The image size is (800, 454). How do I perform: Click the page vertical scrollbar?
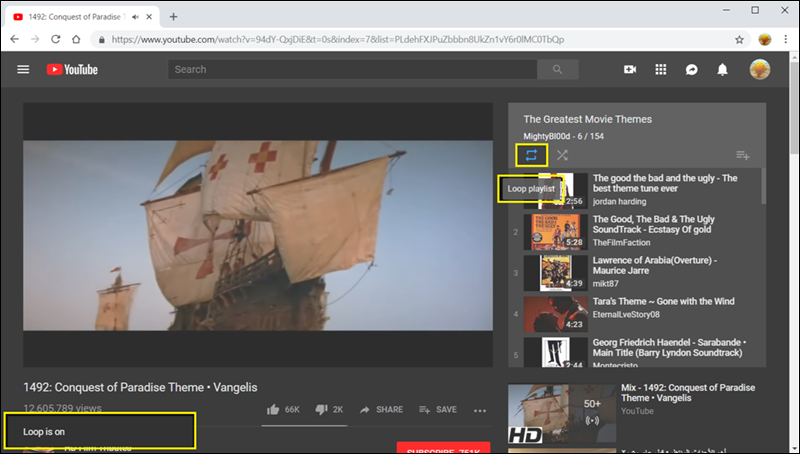point(795,110)
